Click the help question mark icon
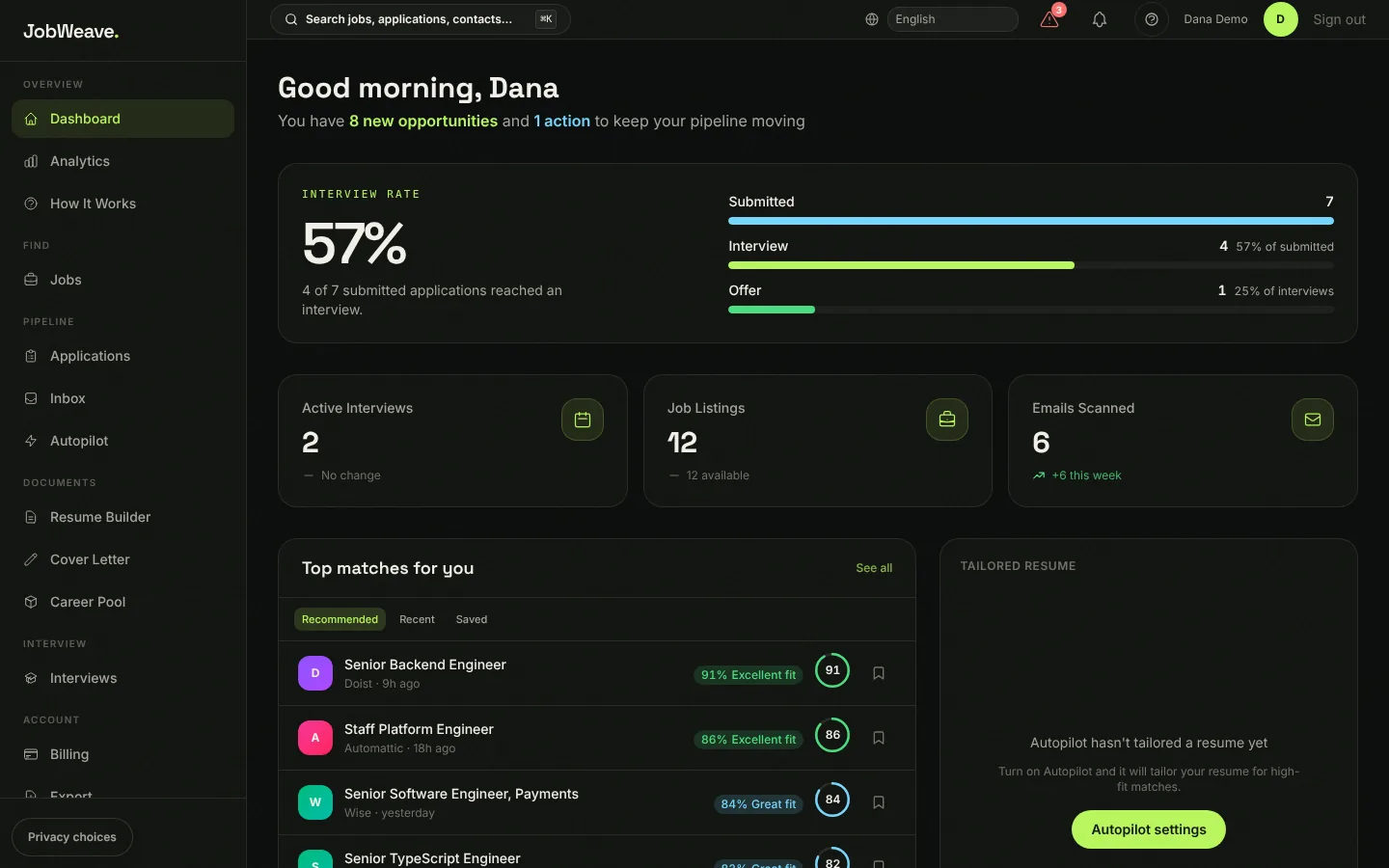This screenshot has height=868, width=1389. point(1152,19)
